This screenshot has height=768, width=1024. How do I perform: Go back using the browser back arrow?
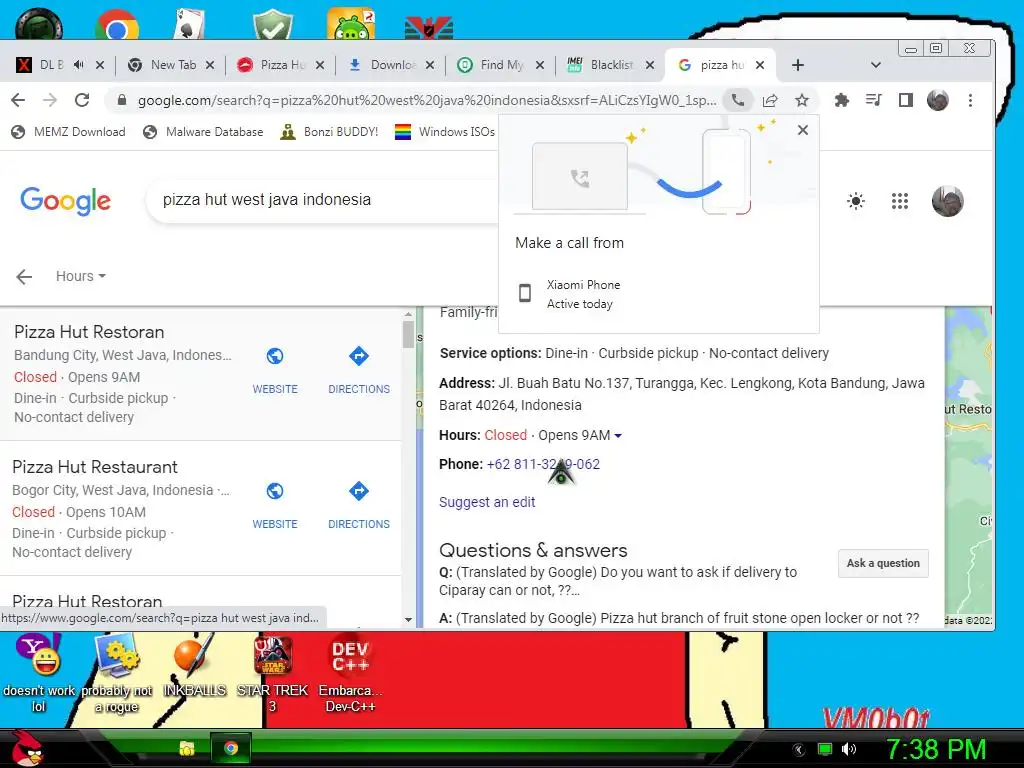pyautogui.click(x=18, y=101)
